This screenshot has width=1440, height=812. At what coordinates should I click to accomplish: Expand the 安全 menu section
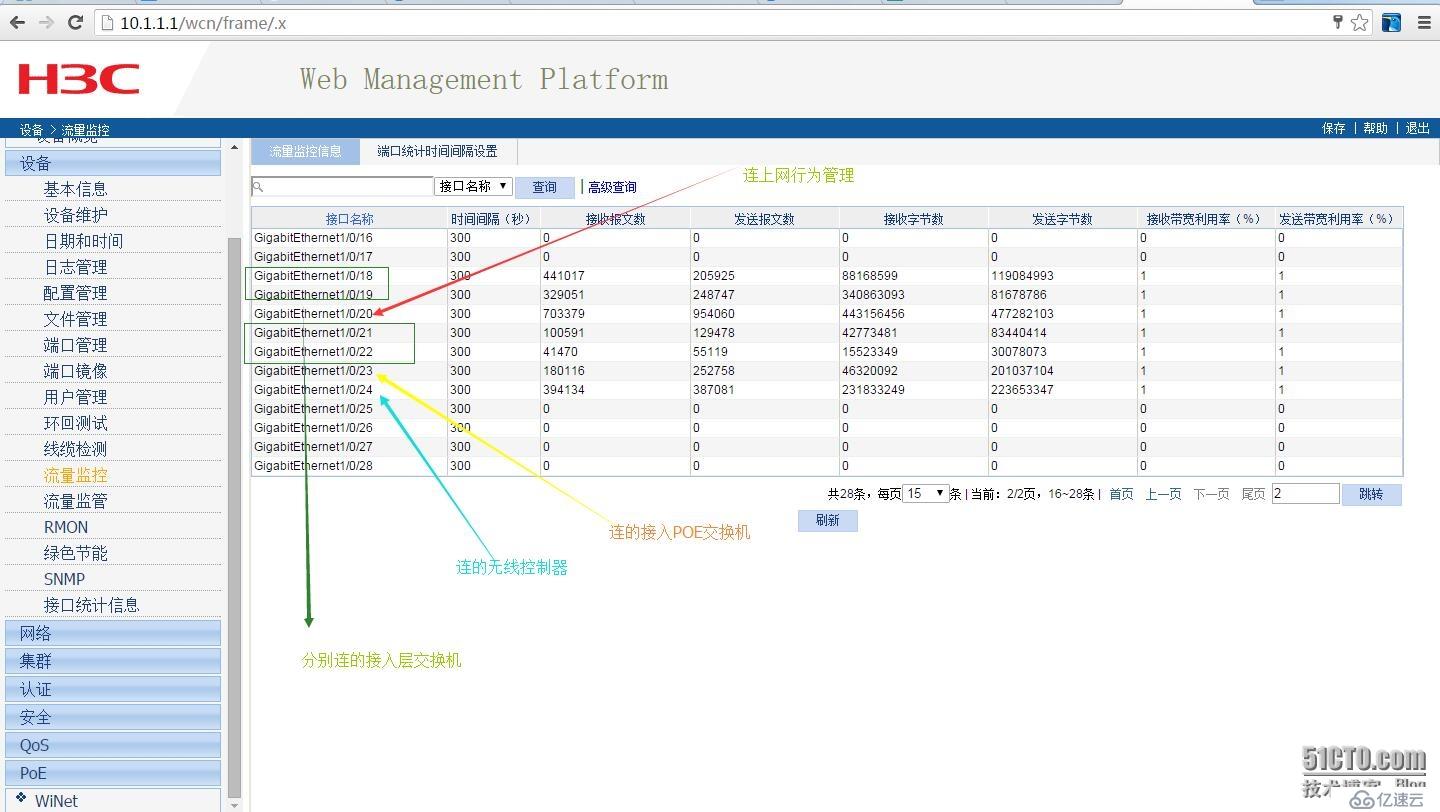pos(113,717)
